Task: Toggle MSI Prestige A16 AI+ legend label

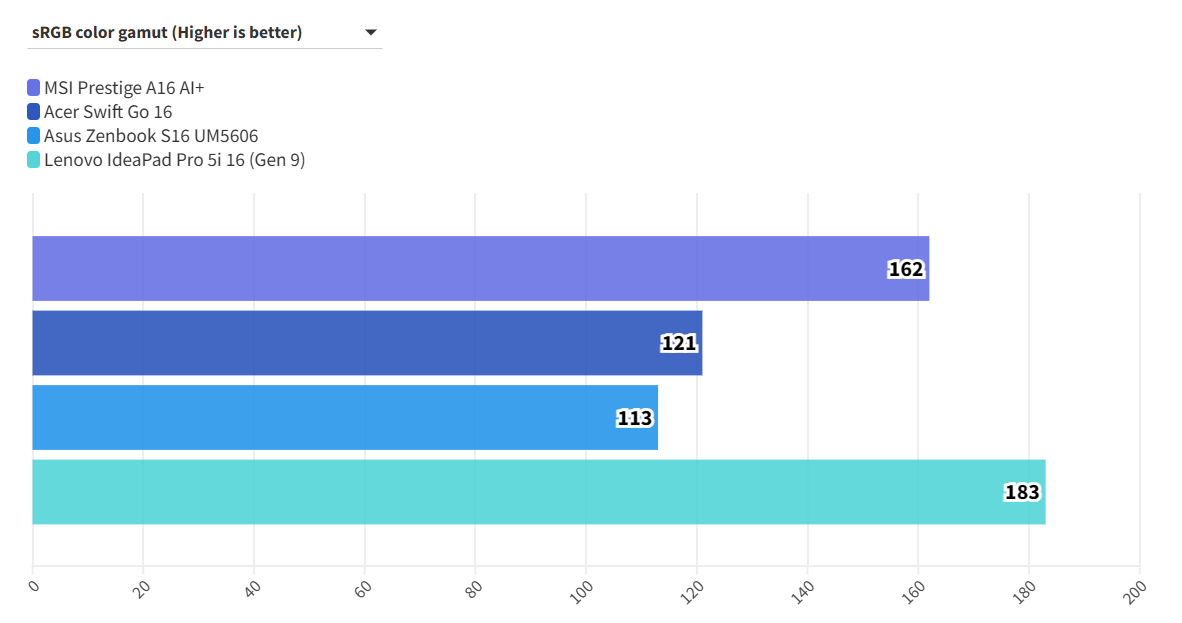Action: [x=124, y=88]
